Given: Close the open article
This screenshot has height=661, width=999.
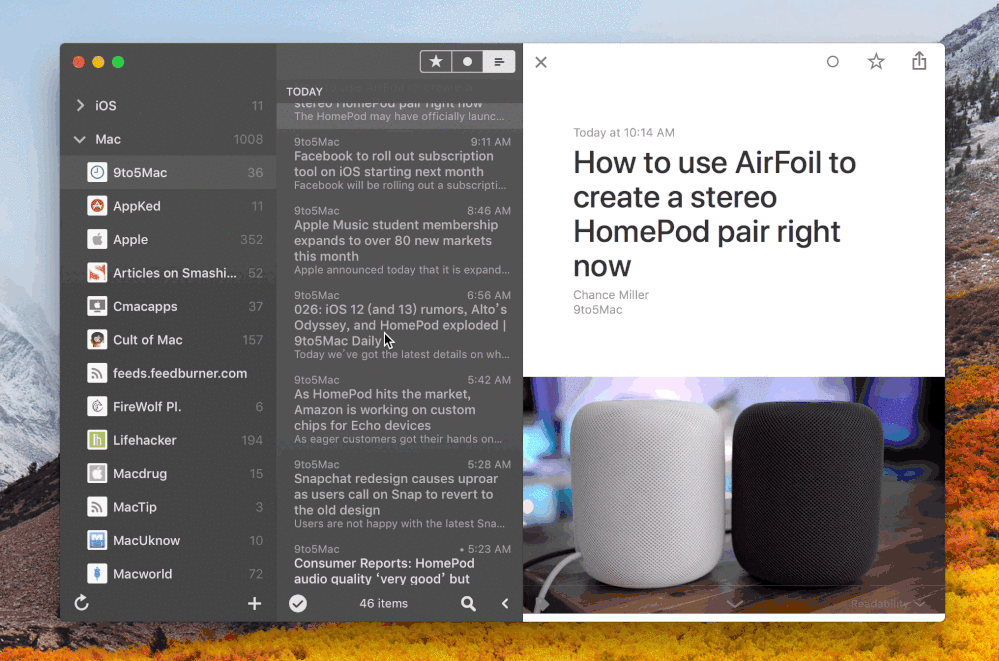Looking at the screenshot, I should (x=541, y=62).
